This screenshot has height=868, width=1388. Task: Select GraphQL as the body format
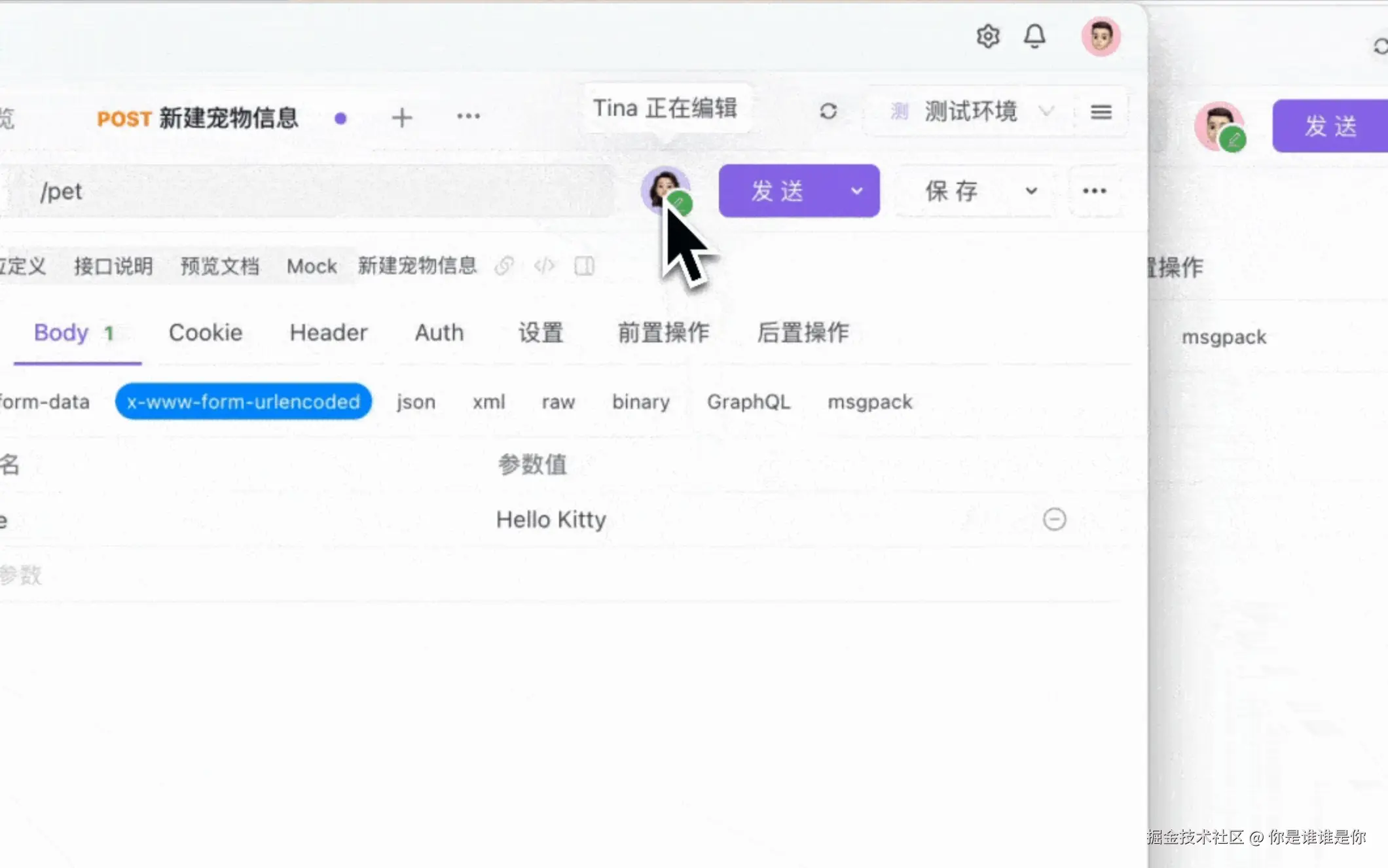point(748,401)
